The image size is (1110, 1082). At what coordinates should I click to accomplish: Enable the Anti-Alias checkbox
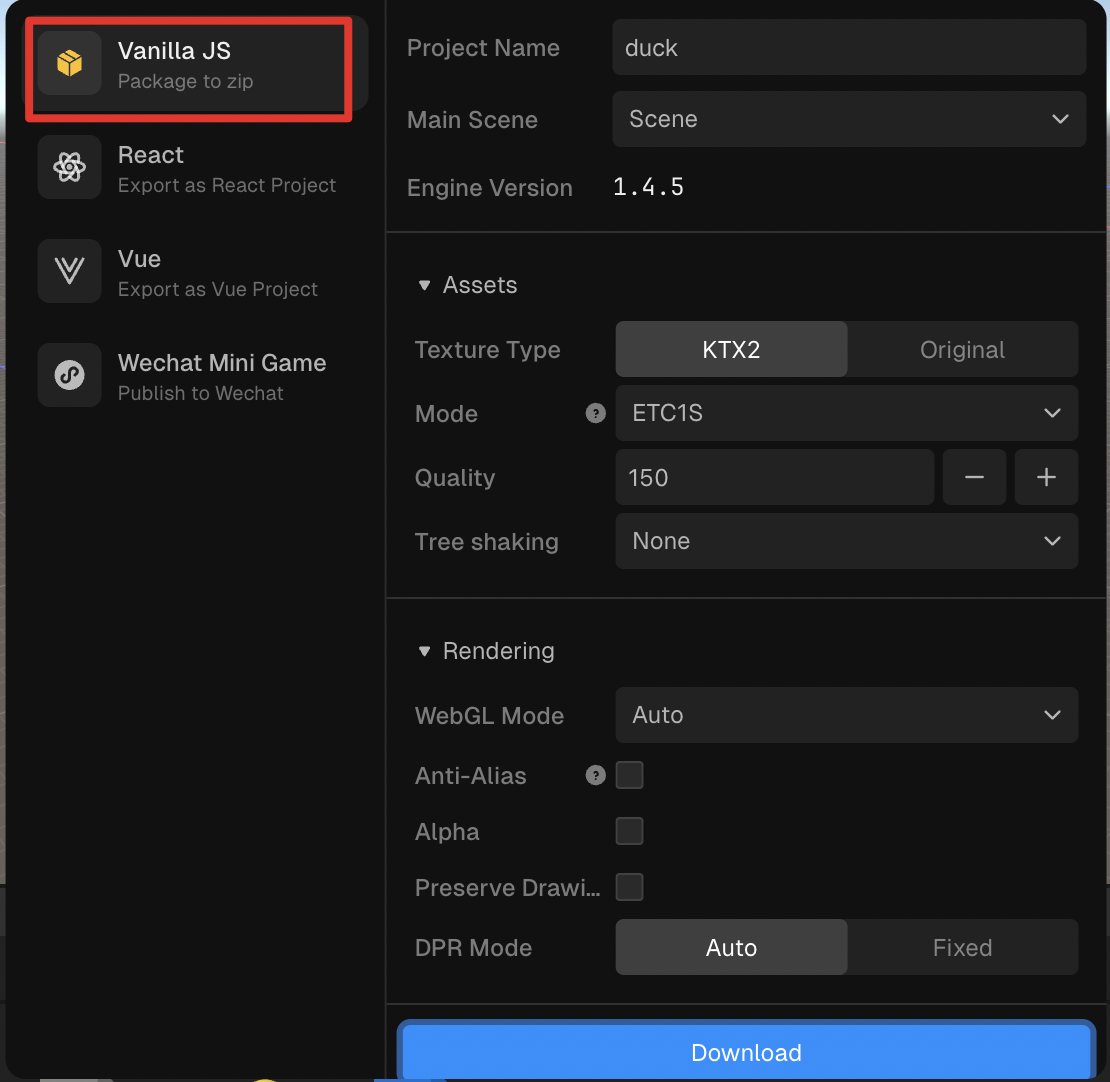coord(630,775)
